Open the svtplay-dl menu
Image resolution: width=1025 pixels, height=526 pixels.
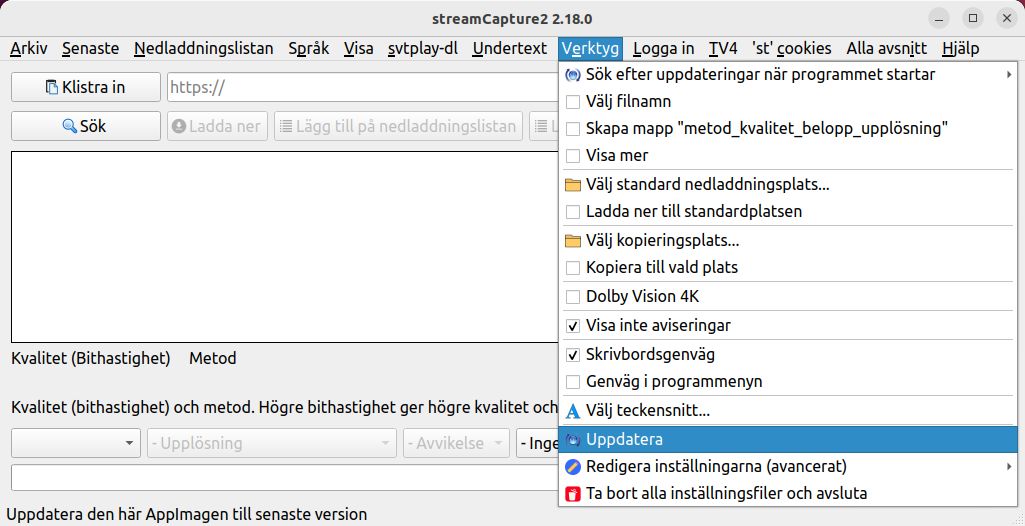(423, 48)
